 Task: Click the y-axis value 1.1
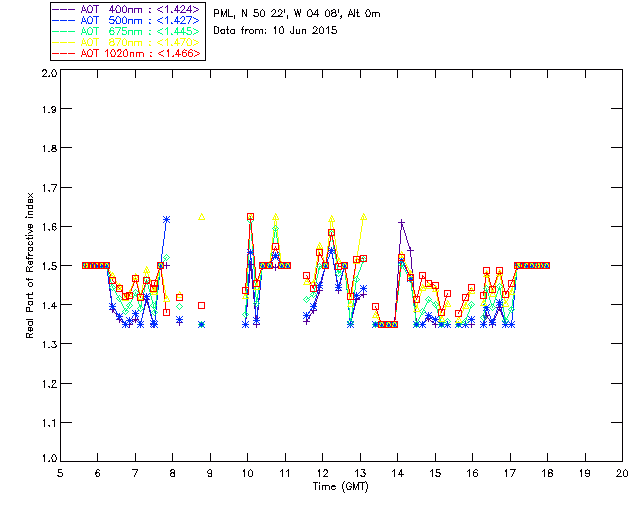click(x=50, y=423)
